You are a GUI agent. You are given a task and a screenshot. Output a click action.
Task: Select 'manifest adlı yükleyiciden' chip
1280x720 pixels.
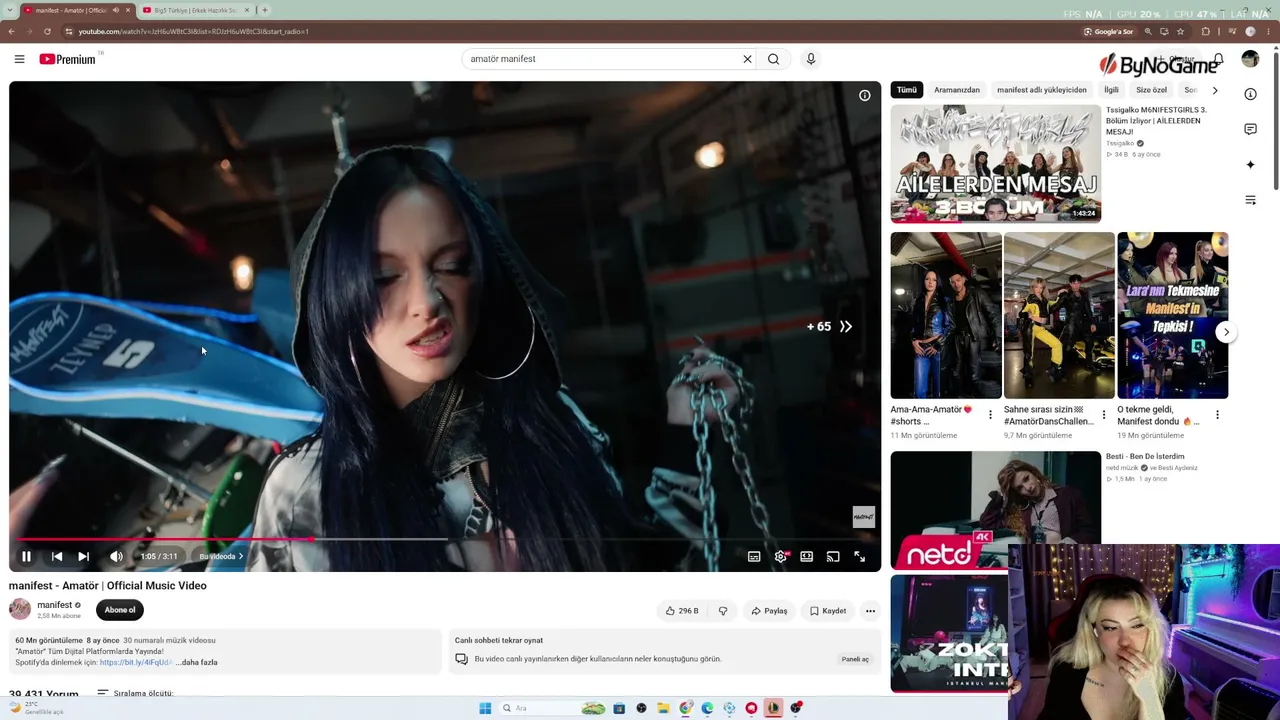pos(1042,90)
